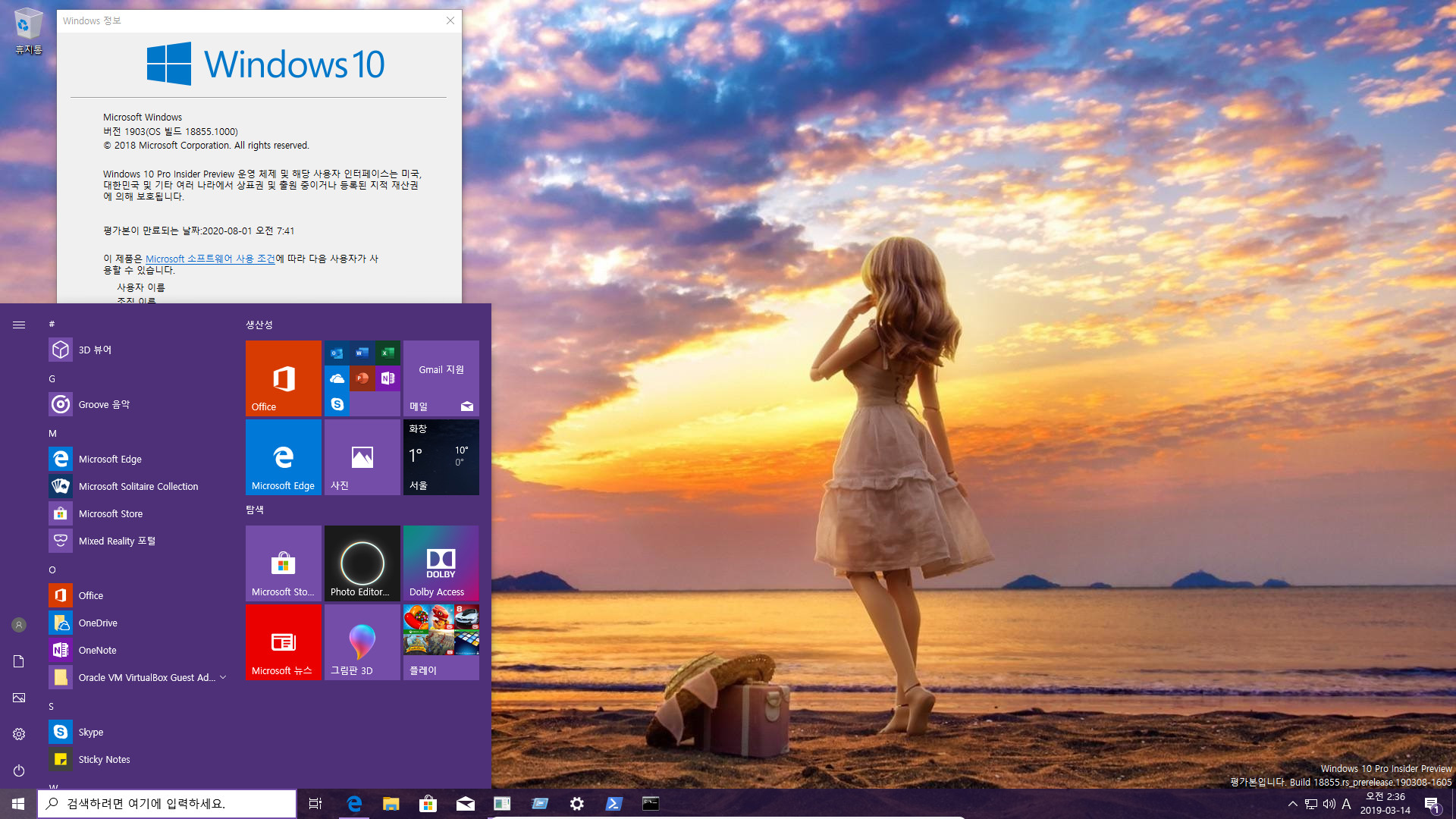Click the 탐색 tile group header
This screenshot has width=1456, height=819.
[x=255, y=510]
